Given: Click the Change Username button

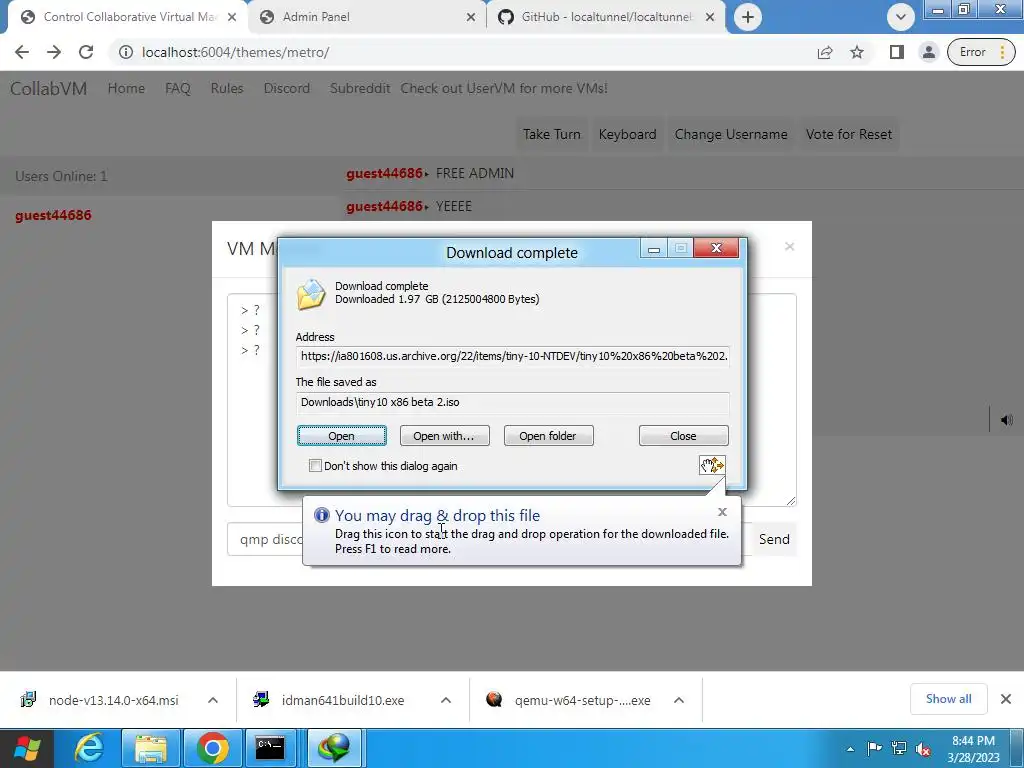Looking at the screenshot, I should 731,134.
